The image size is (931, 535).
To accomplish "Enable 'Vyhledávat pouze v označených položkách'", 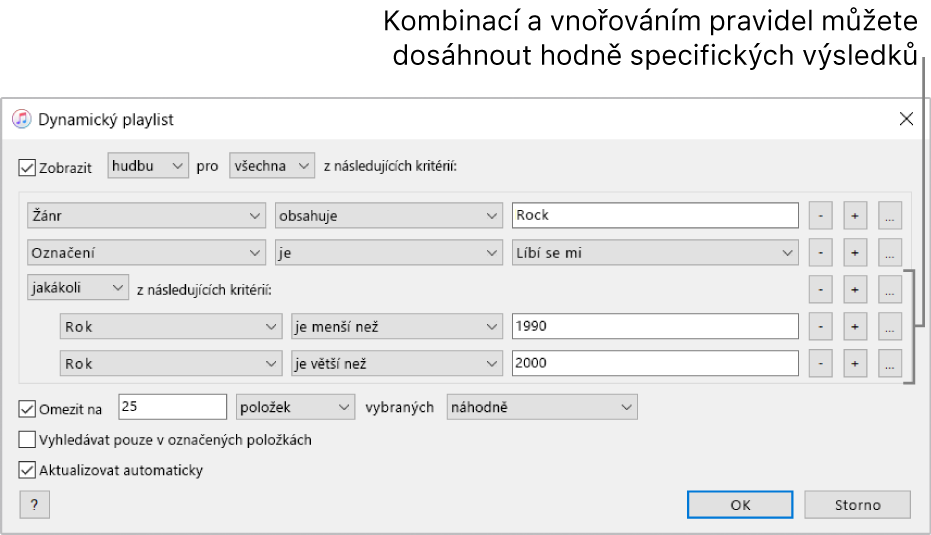I will (x=27, y=439).
